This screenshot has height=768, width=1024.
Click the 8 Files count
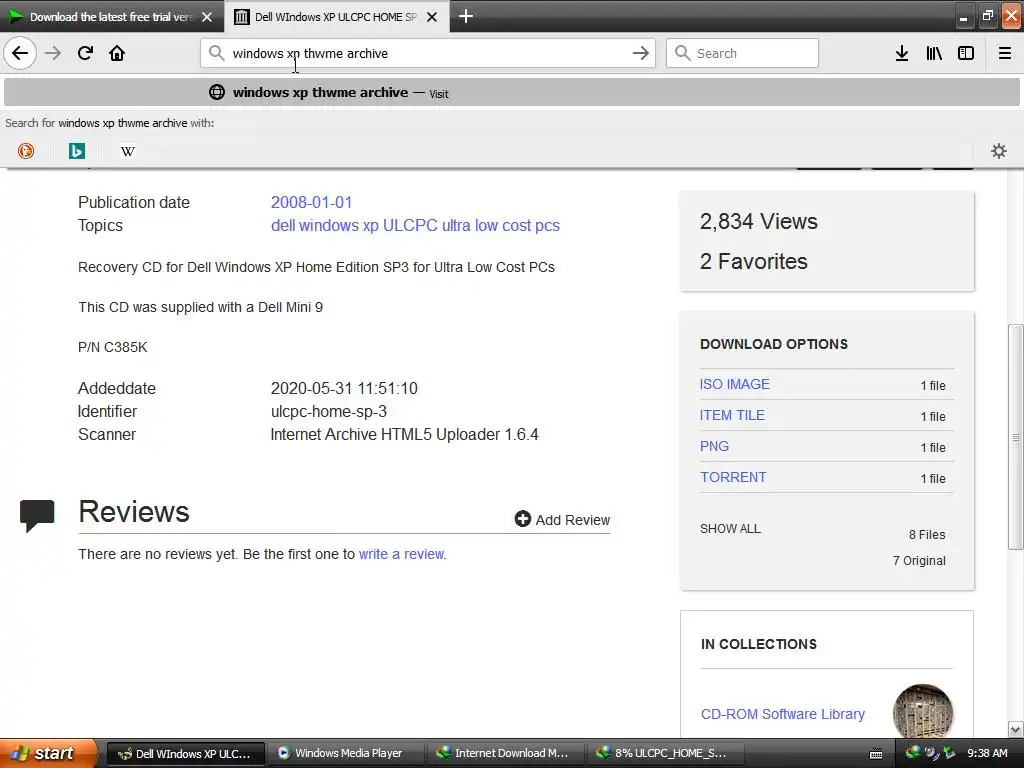(927, 535)
